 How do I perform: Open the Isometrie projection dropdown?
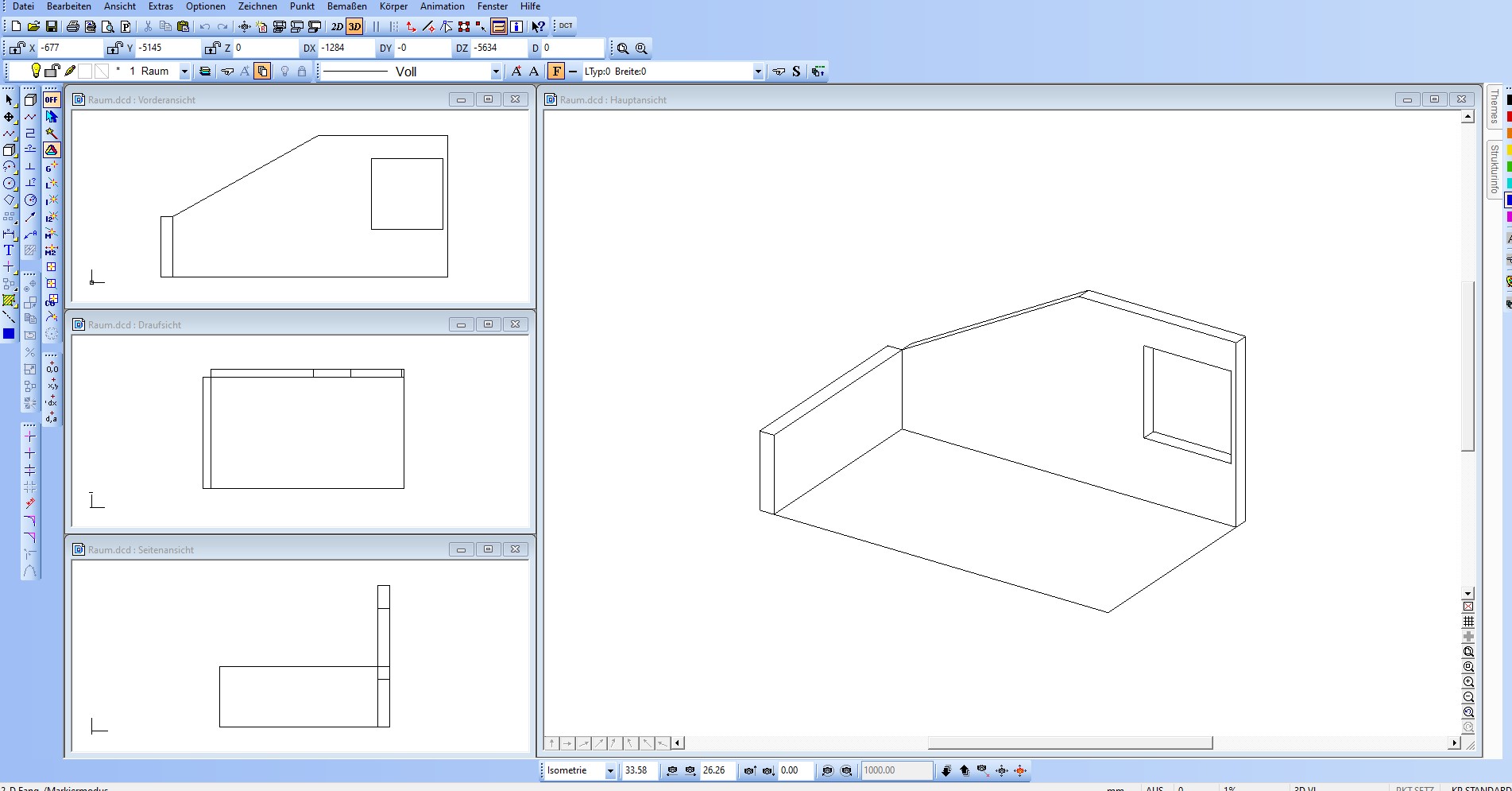click(610, 770)
